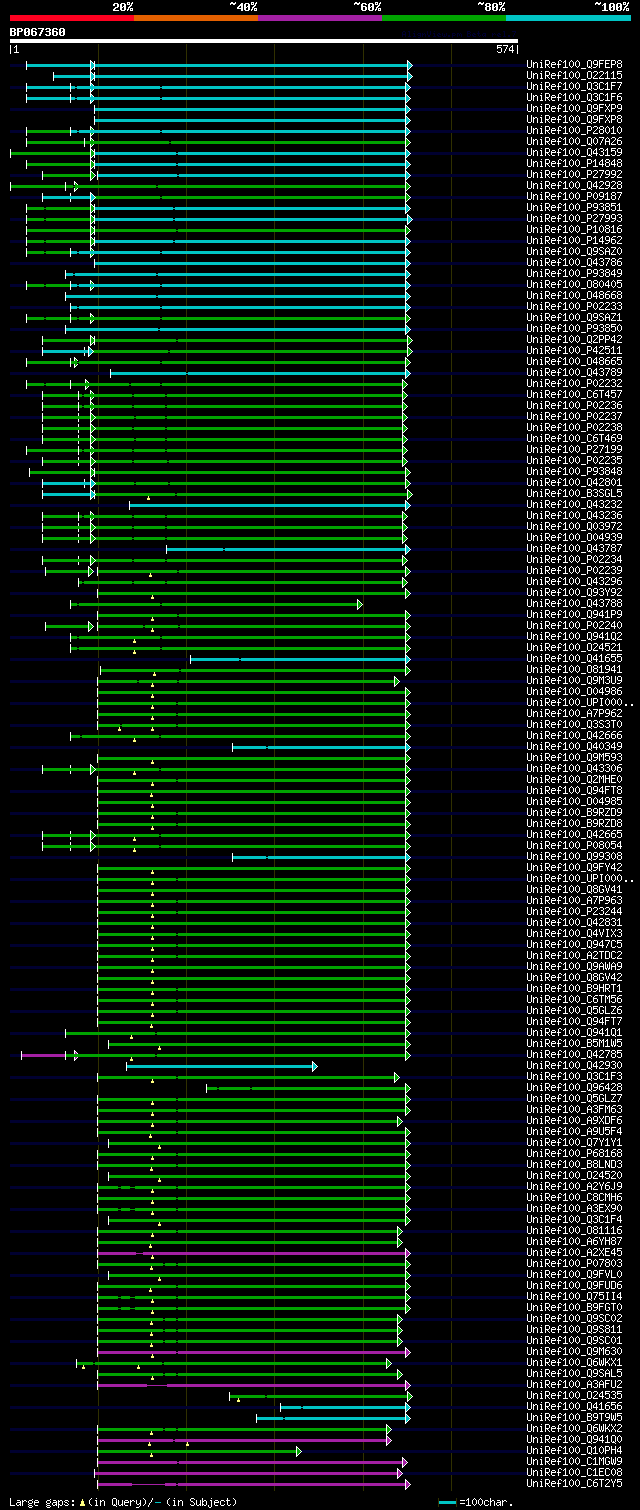640x1510 pixels.
Task: Select the UniRef100_A9XDF6 label
Action: 573,1121
